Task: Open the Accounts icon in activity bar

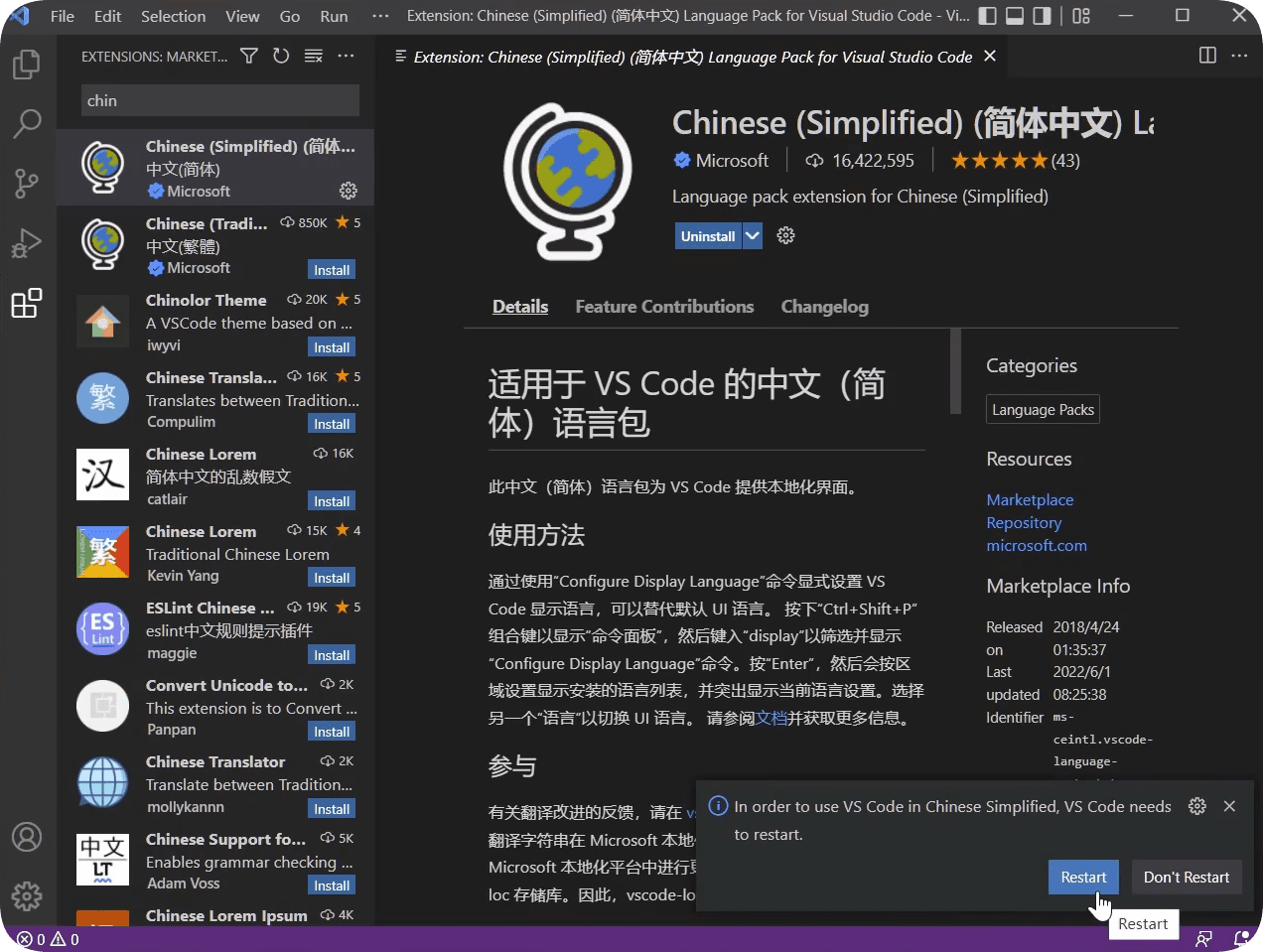Action: (x=27, y=837)
